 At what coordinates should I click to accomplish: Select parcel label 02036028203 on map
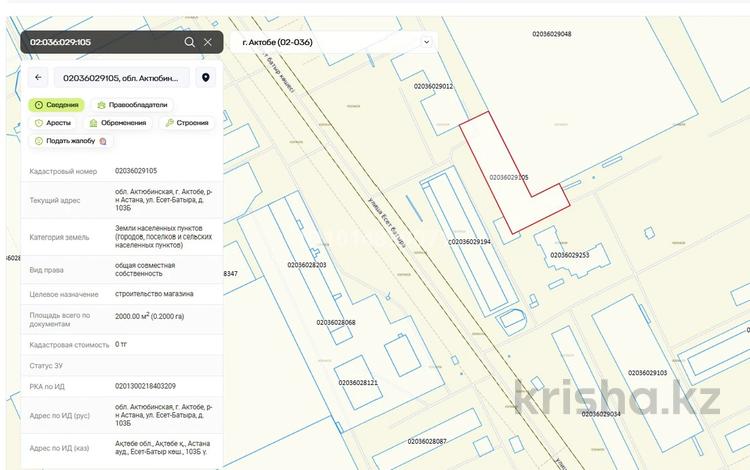click(x=307, y=264)
